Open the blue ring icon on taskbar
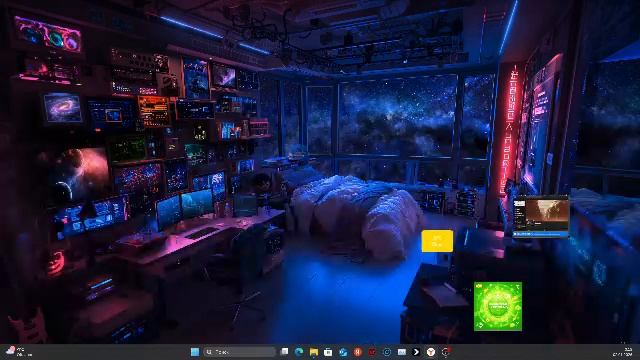 coord(387,352)
